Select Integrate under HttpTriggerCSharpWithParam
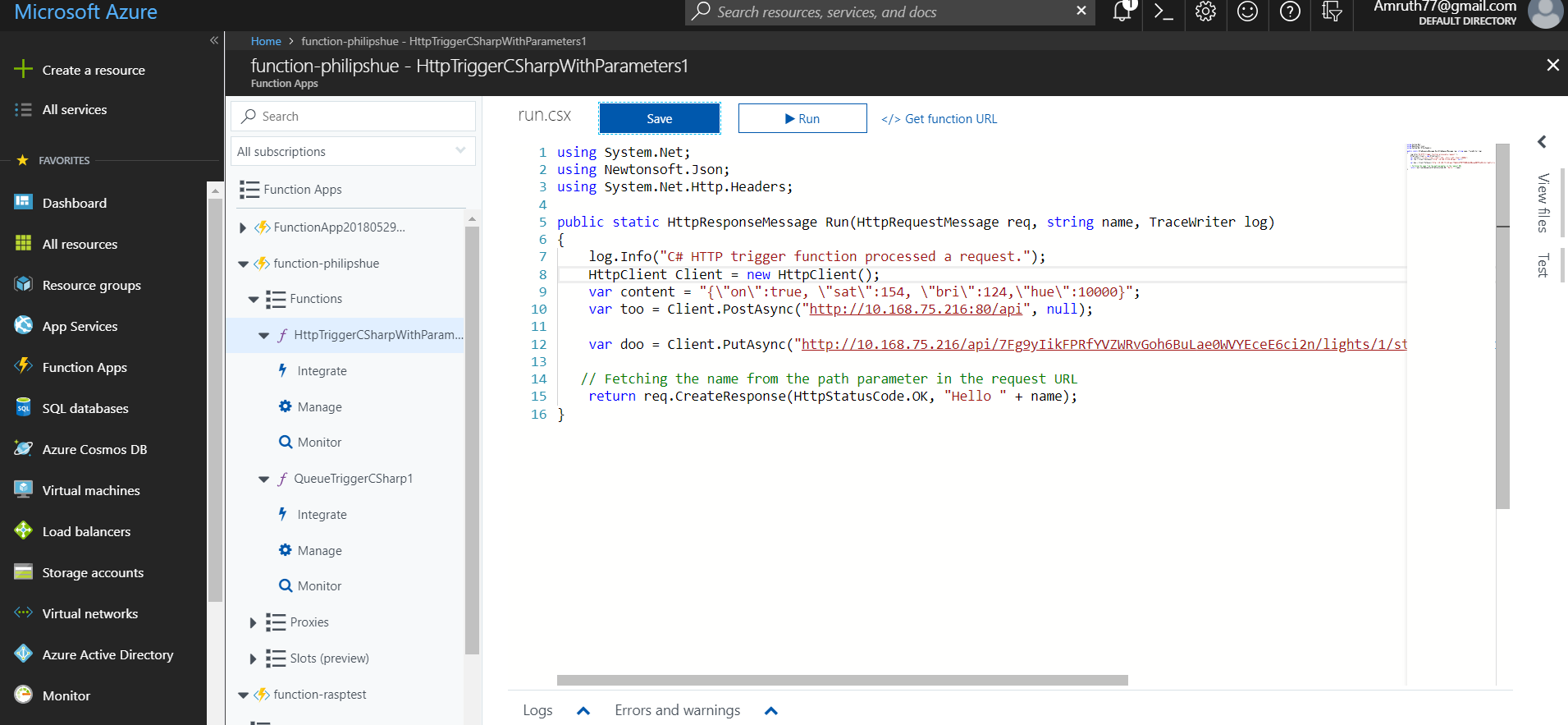 click(322, 371)
